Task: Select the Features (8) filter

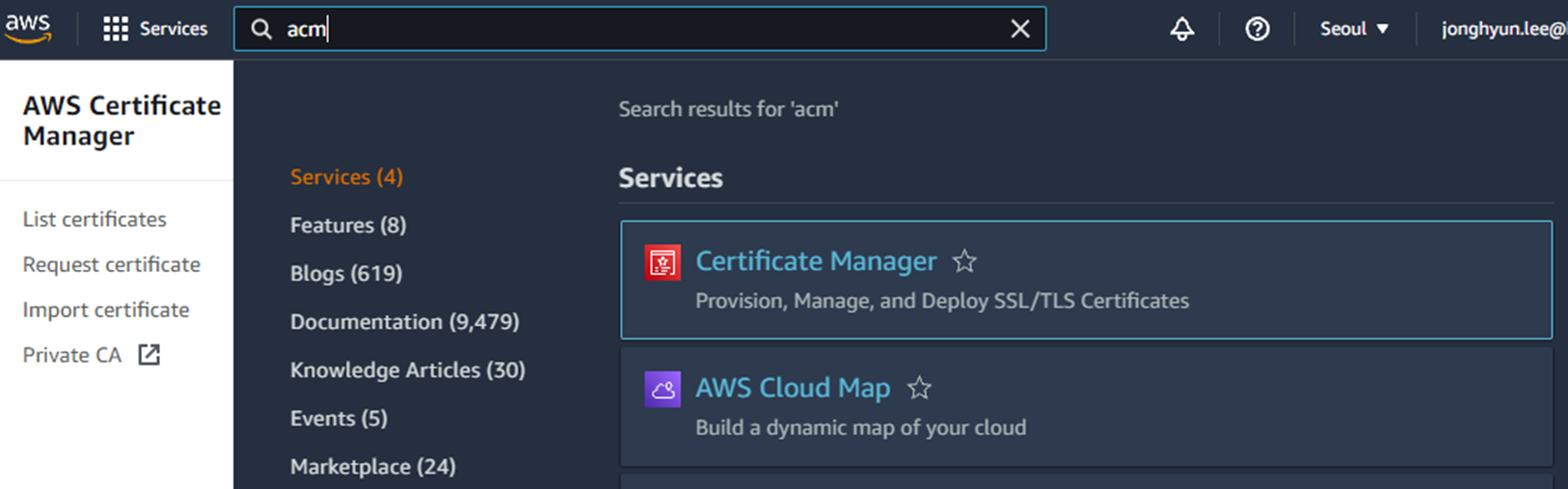Action: (348, 225)
